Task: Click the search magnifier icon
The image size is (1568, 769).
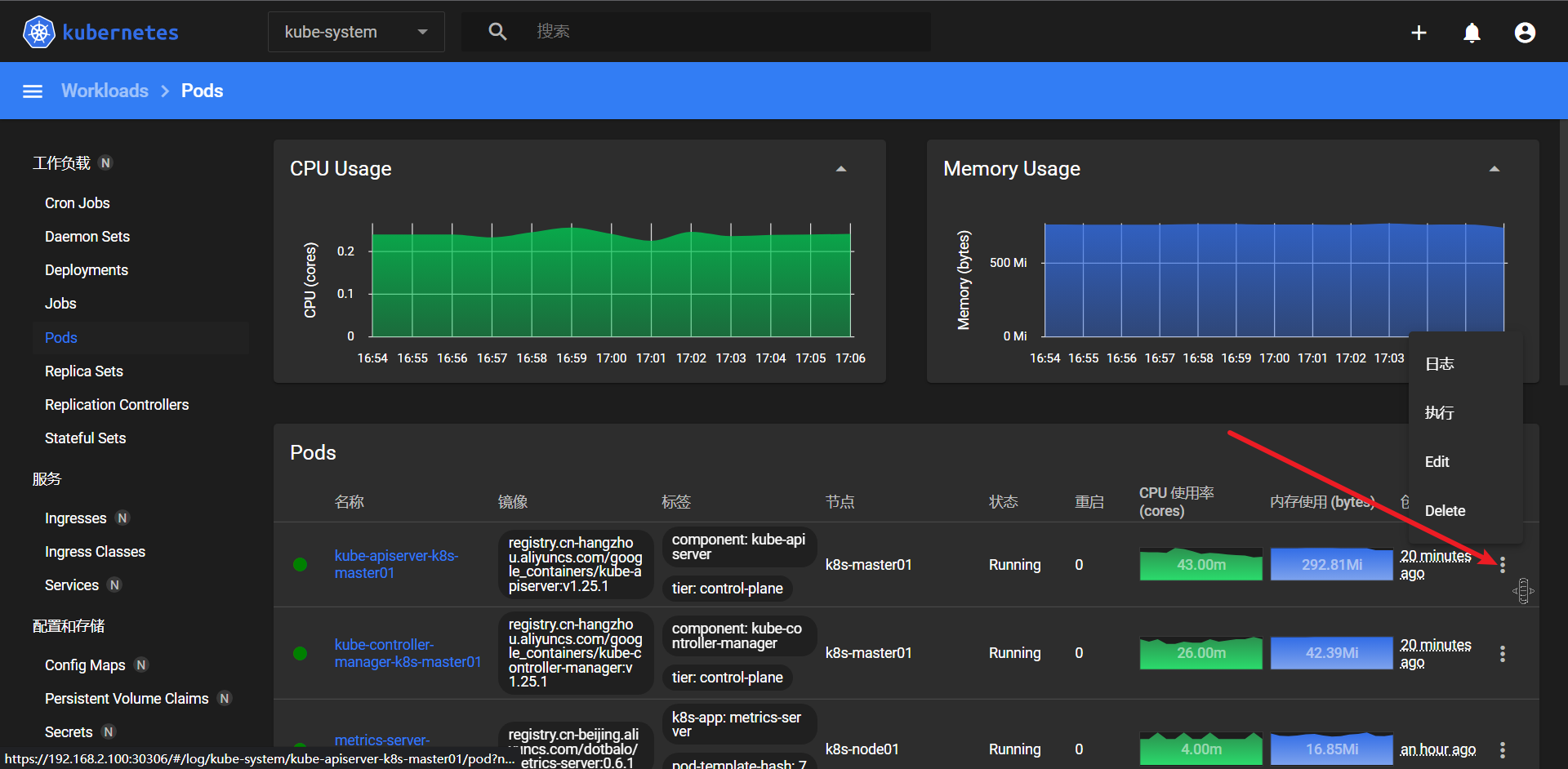Action: [x=497, y=32]
